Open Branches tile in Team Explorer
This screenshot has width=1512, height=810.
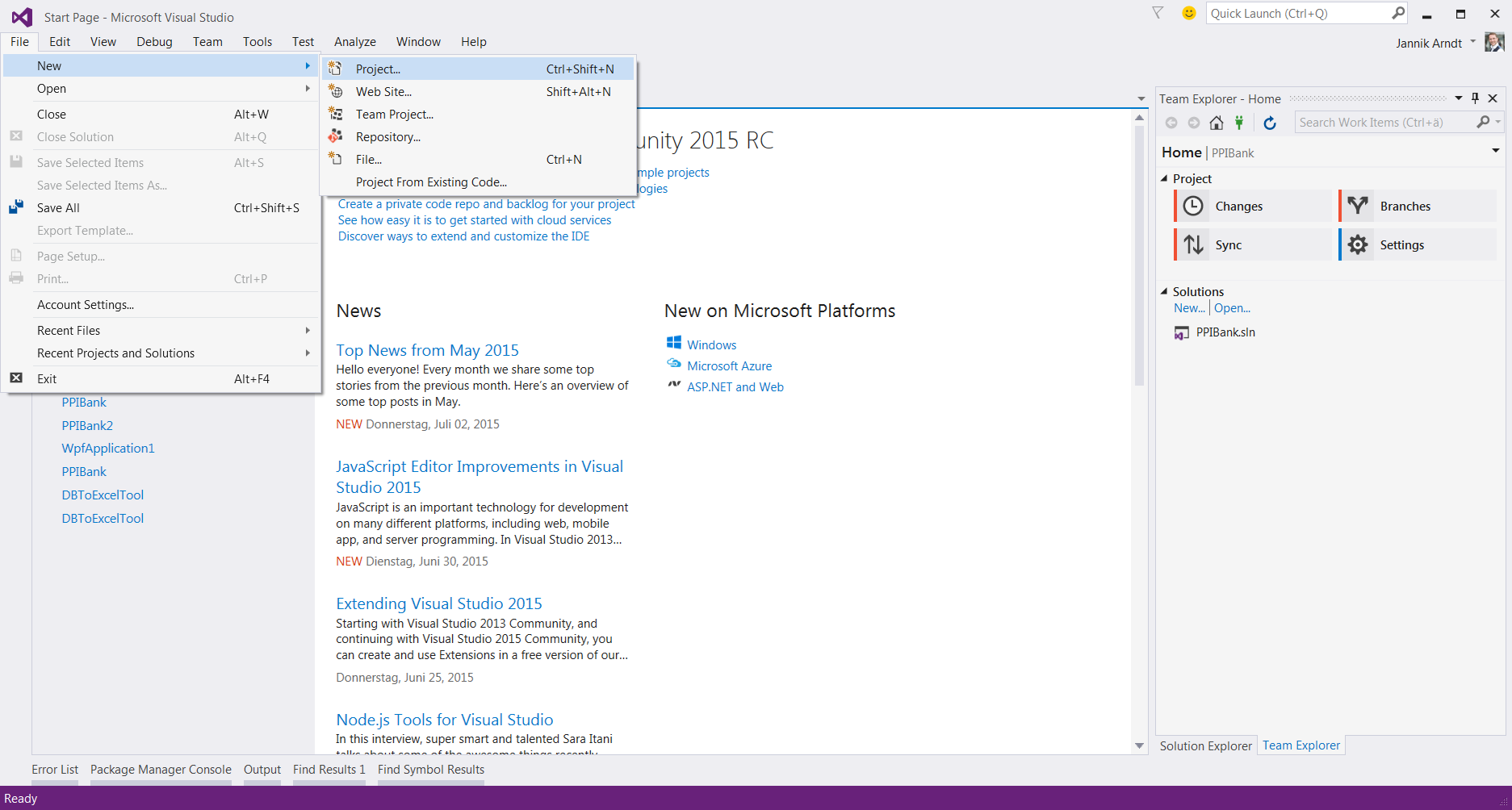(1418, 206)
